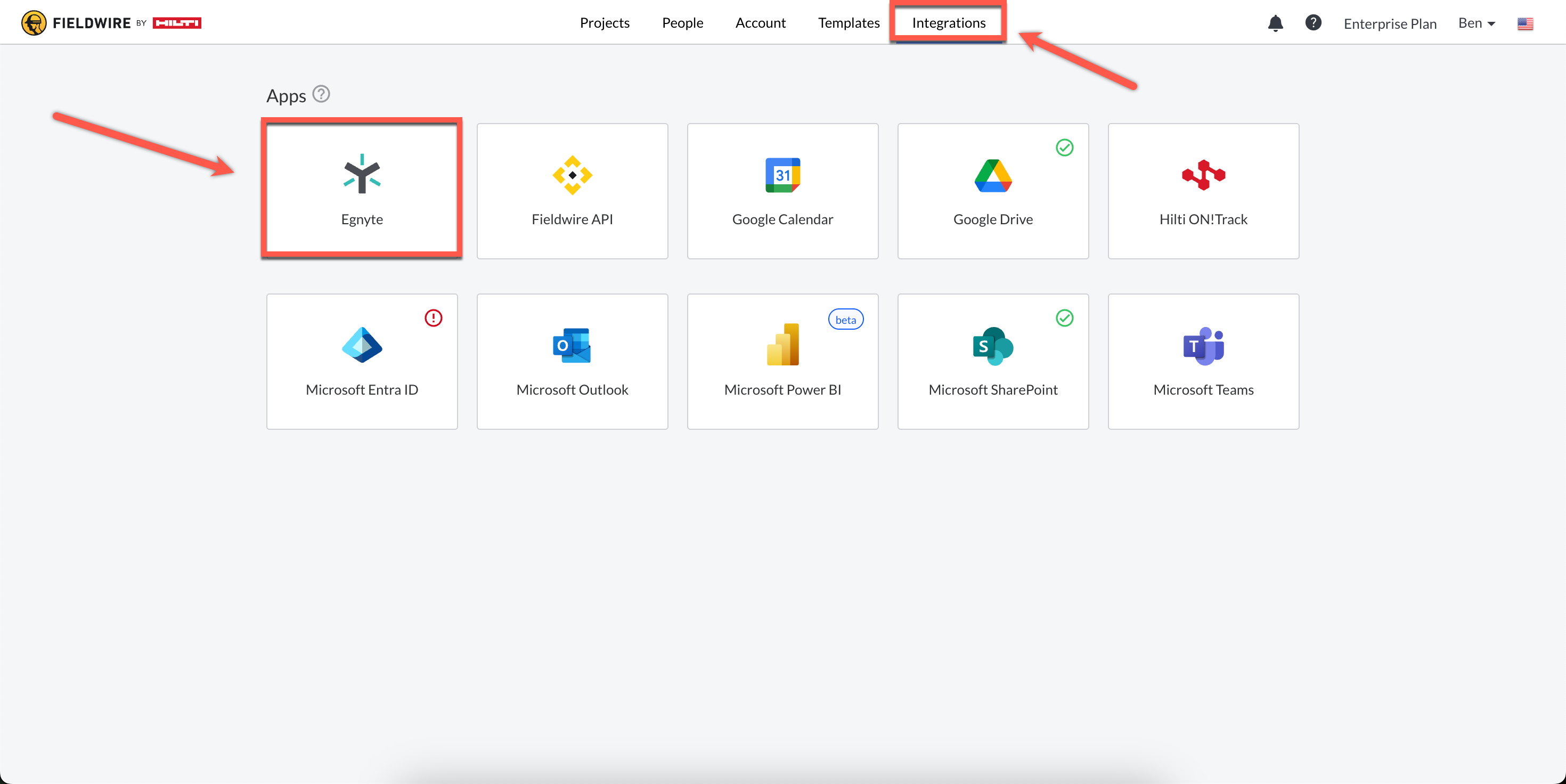Expand the Ben user dropdown
Viewport: 1566px width, 784px height.
[x=1476, y=23]
